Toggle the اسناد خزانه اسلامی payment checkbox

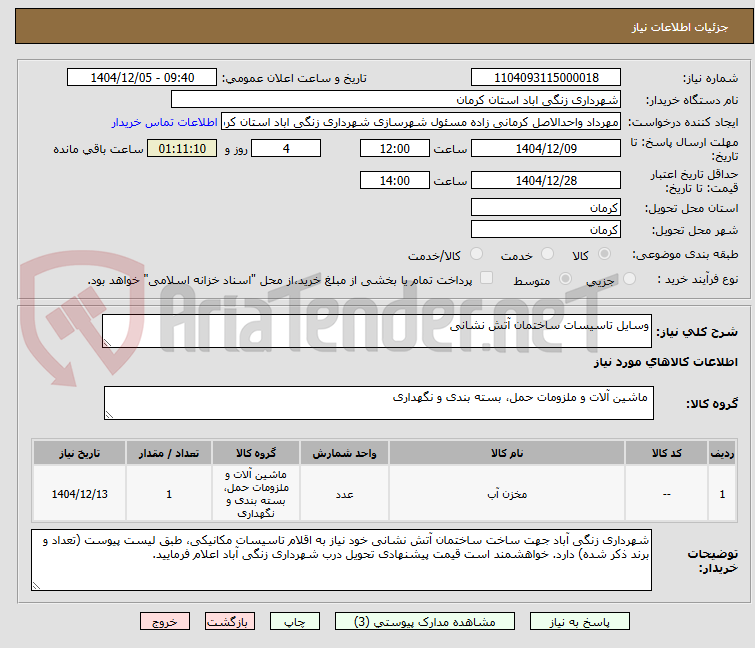pos(487,278)
